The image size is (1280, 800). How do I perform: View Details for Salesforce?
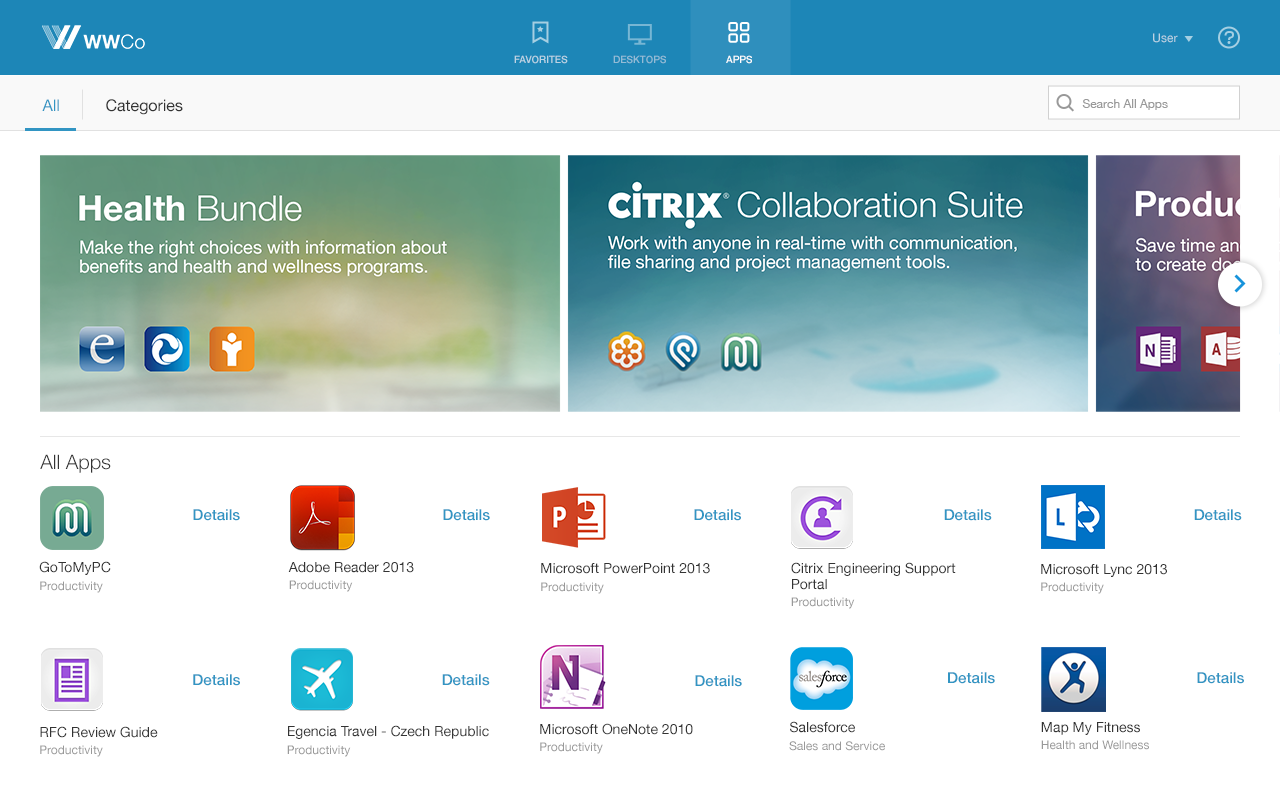pos(970,678)
